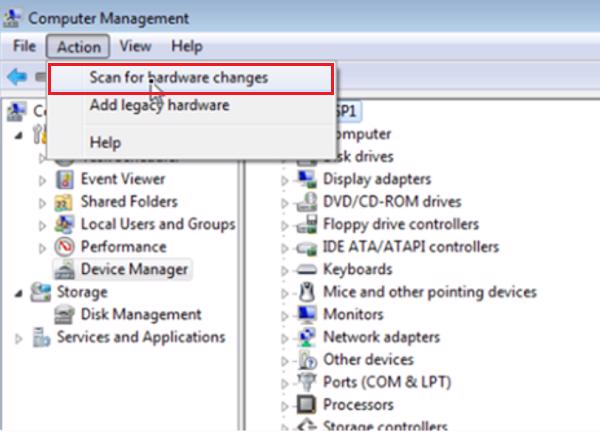600x432 pixels.
Task: Expand the Services and Applications node
Action: point(18,338)
